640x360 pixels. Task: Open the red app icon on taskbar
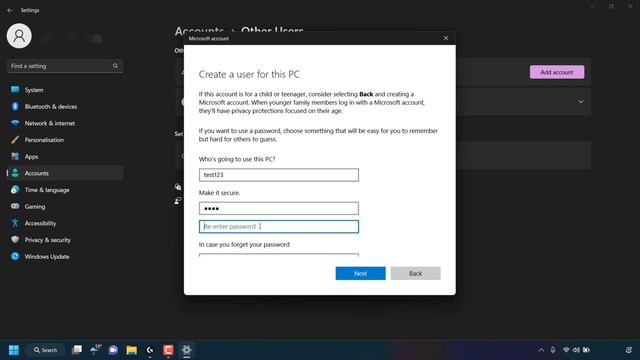(x=168, y=350)
